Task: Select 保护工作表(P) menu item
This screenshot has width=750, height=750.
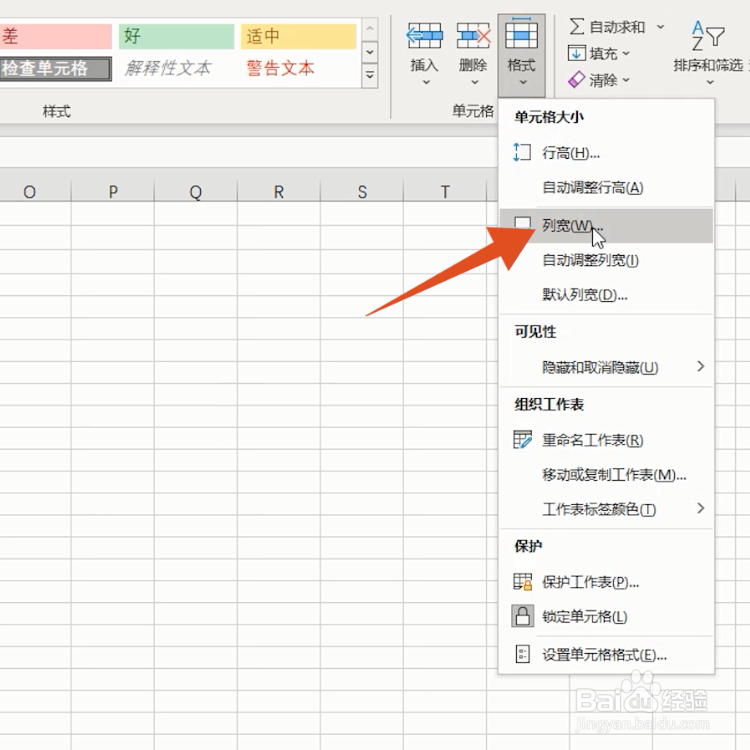Action: 606,582
